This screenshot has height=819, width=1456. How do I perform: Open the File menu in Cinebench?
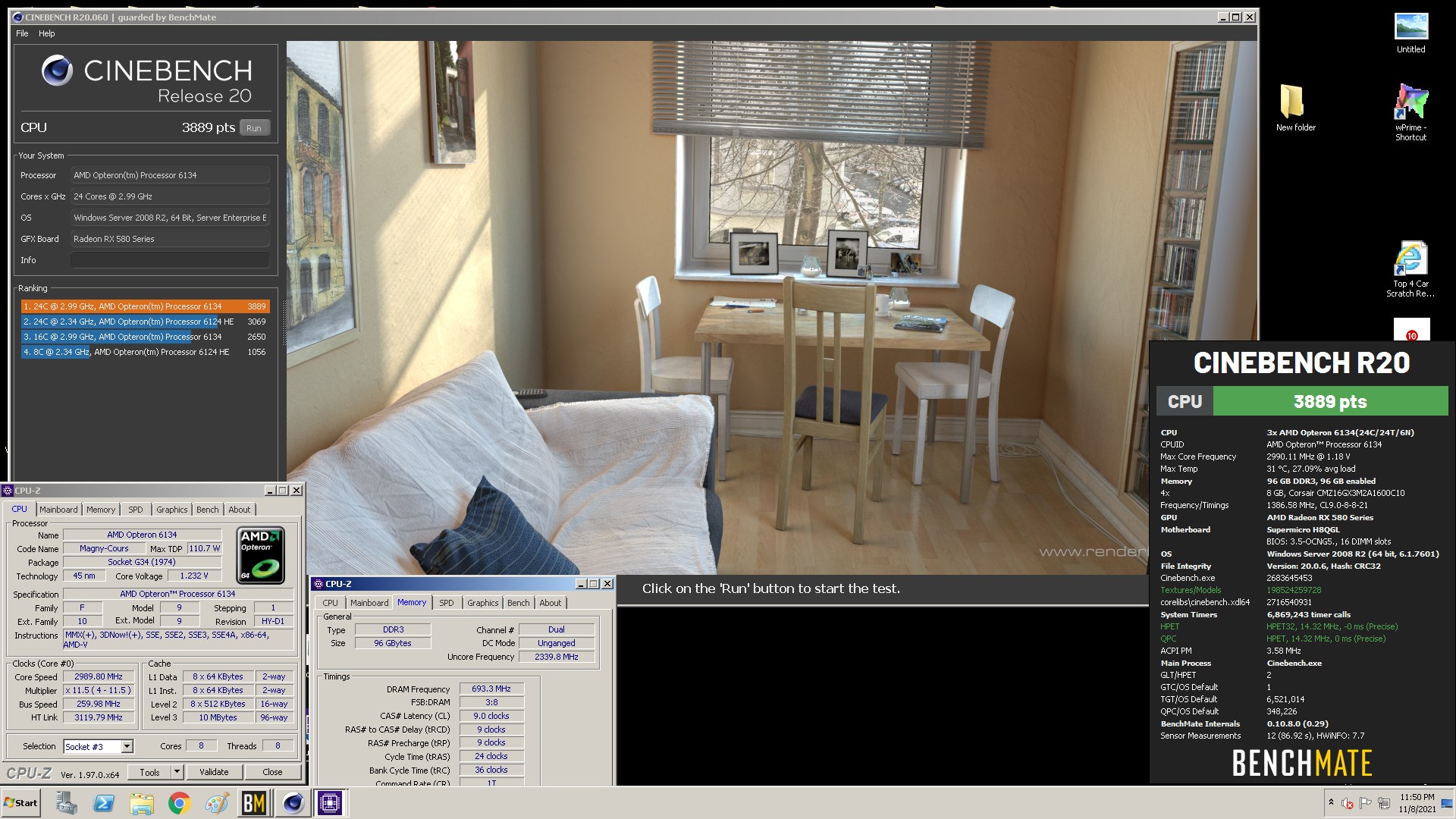[22, 33]
